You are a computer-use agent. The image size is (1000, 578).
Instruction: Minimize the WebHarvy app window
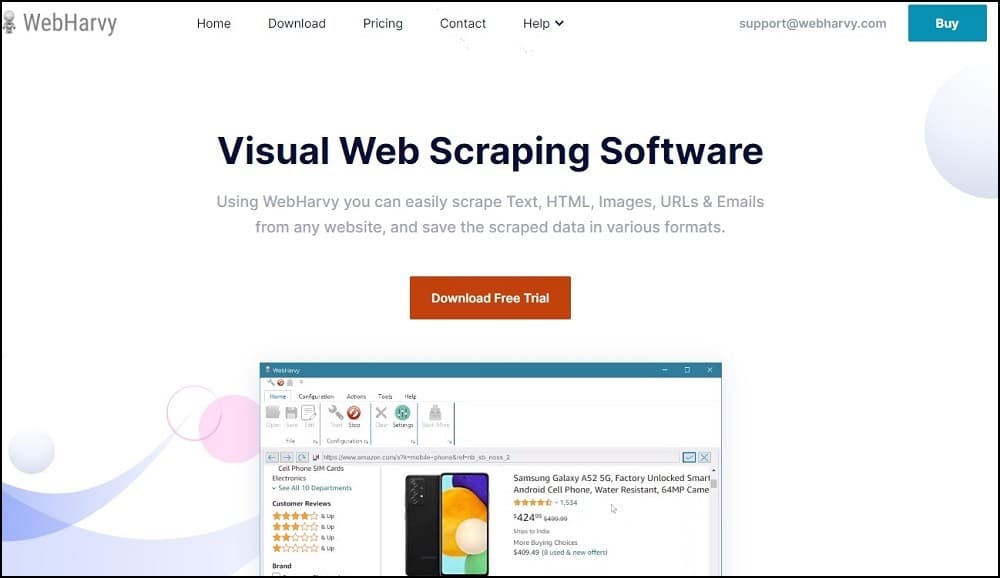click(x=665, y=370)
